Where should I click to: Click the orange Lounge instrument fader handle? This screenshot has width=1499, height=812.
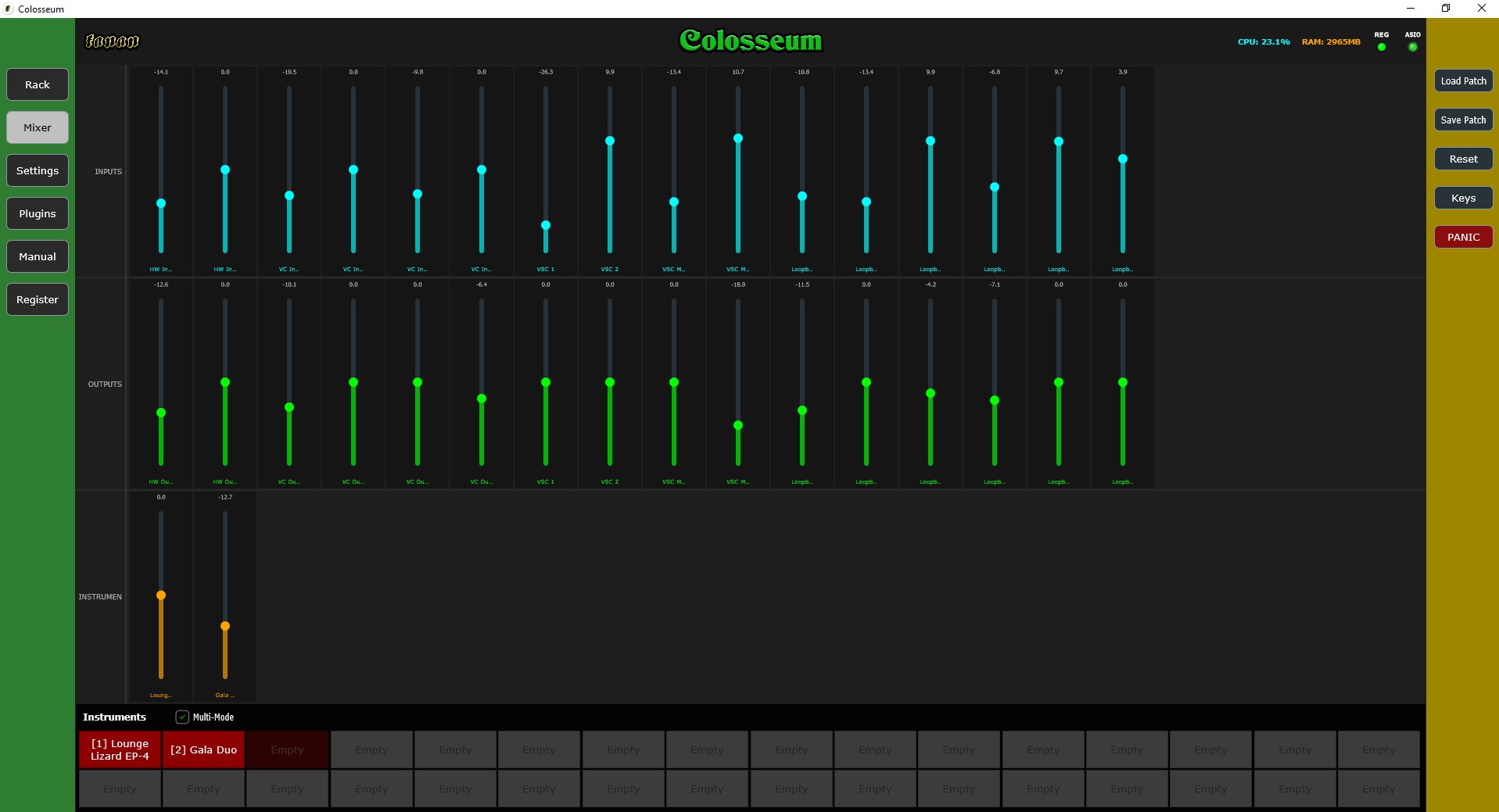(161, 596)
